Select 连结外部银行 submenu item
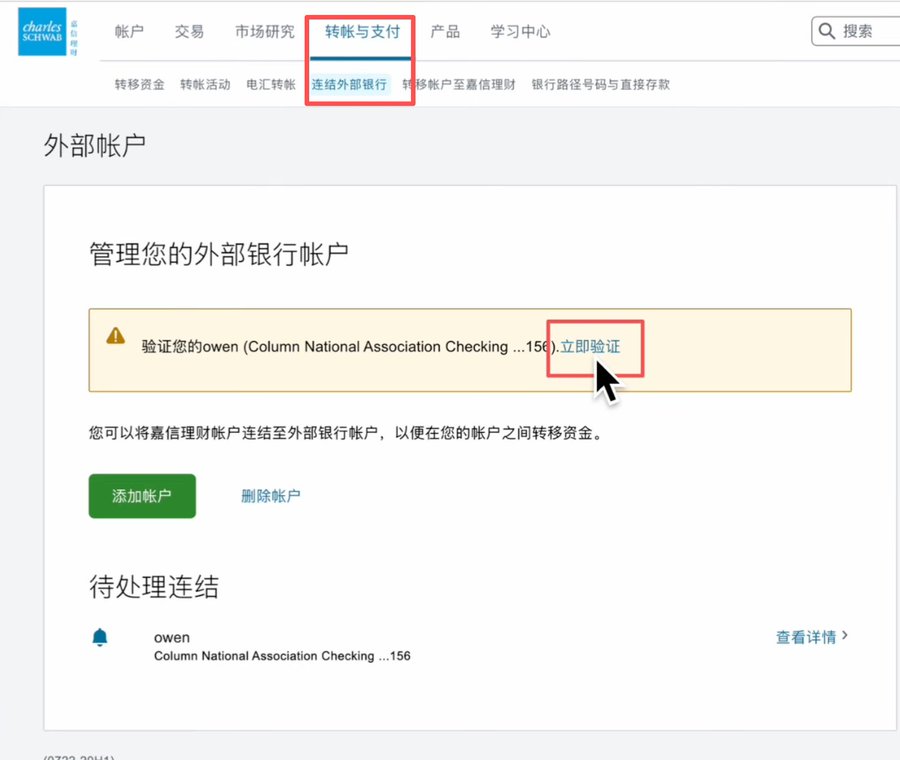This screenshot has width=900, height=760. pyautogui.click(x=349, y=84)
